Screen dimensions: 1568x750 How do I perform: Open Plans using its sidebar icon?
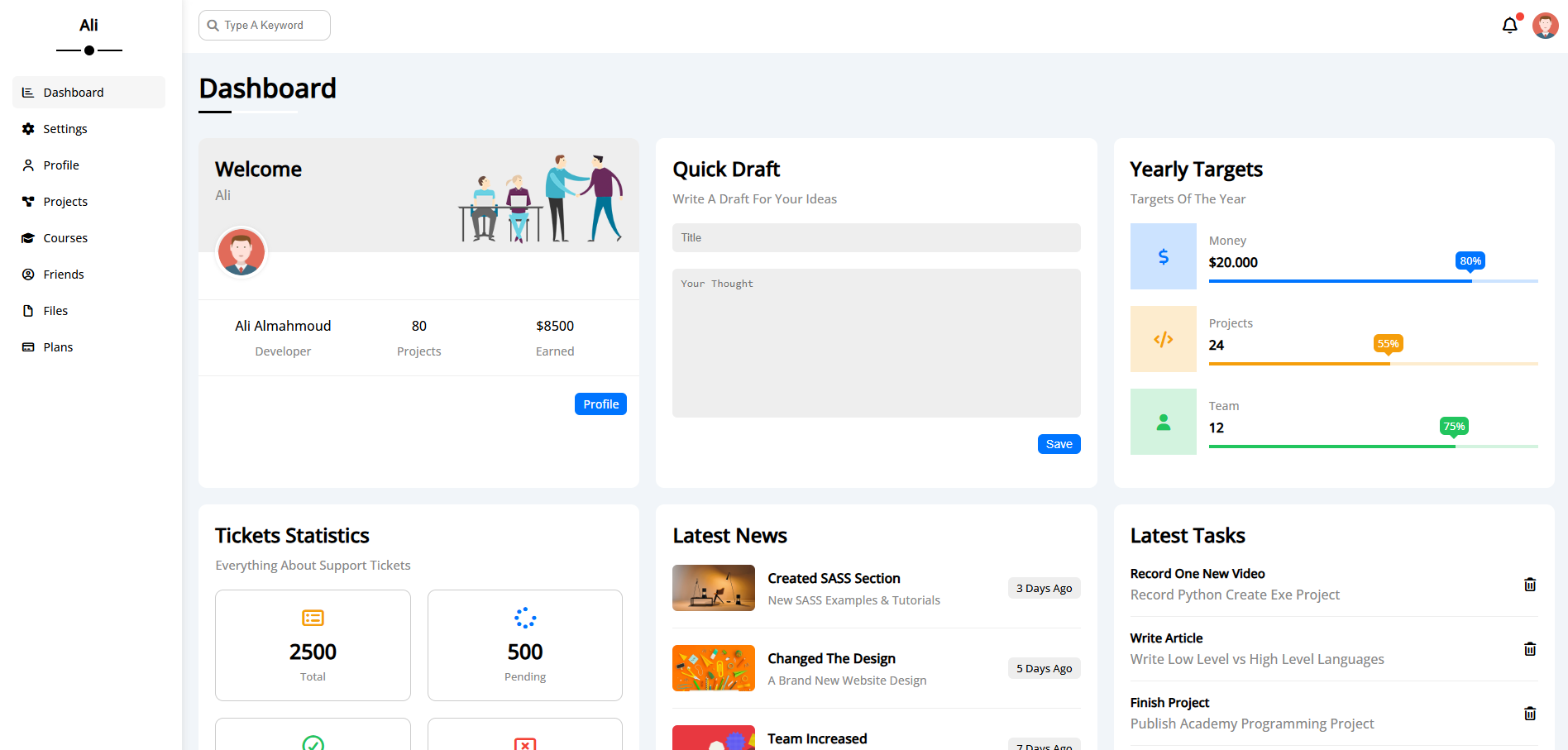tap(27, 346)
